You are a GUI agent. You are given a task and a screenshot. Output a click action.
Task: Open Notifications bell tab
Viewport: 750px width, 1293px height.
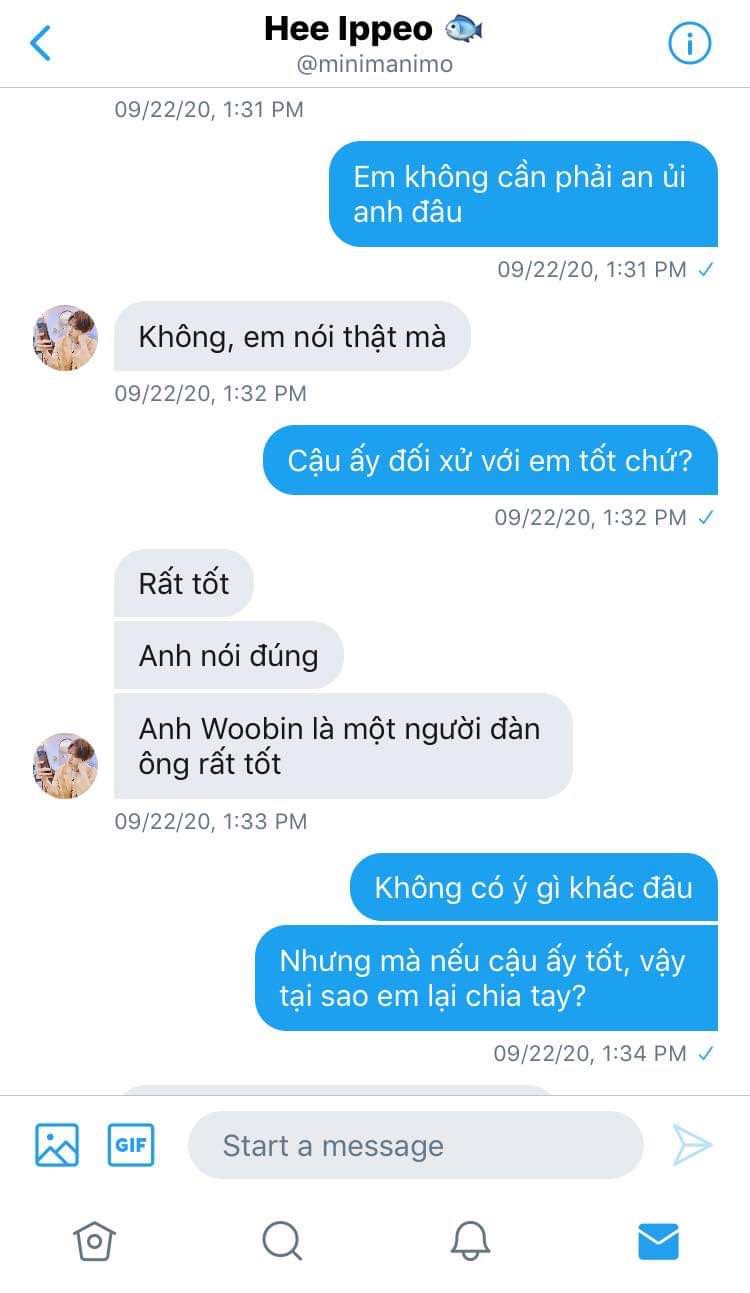tap(470, 1241)
